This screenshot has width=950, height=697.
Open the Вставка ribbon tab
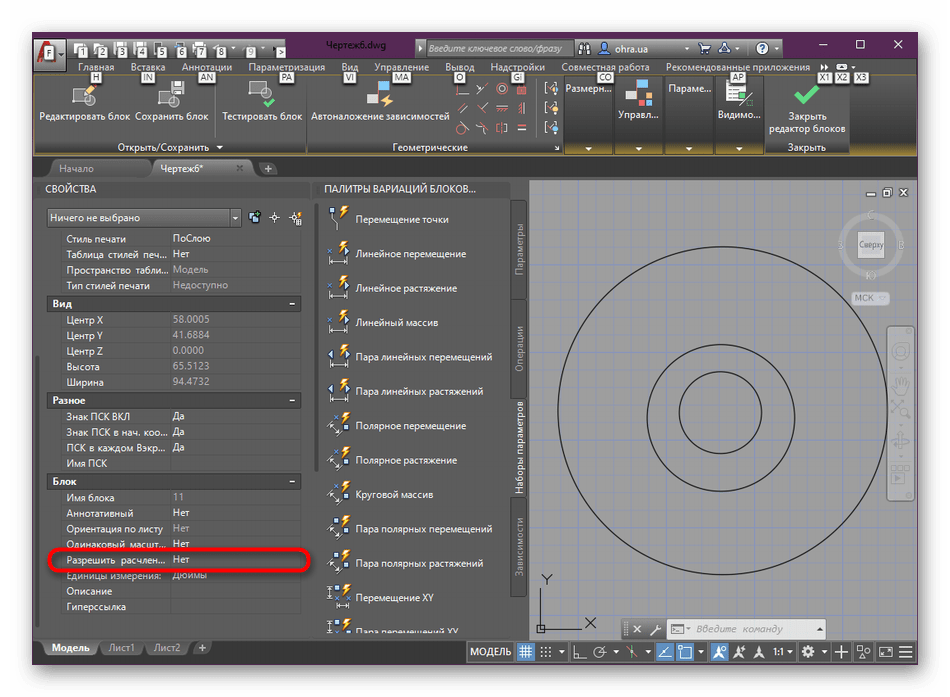[148, 67]
